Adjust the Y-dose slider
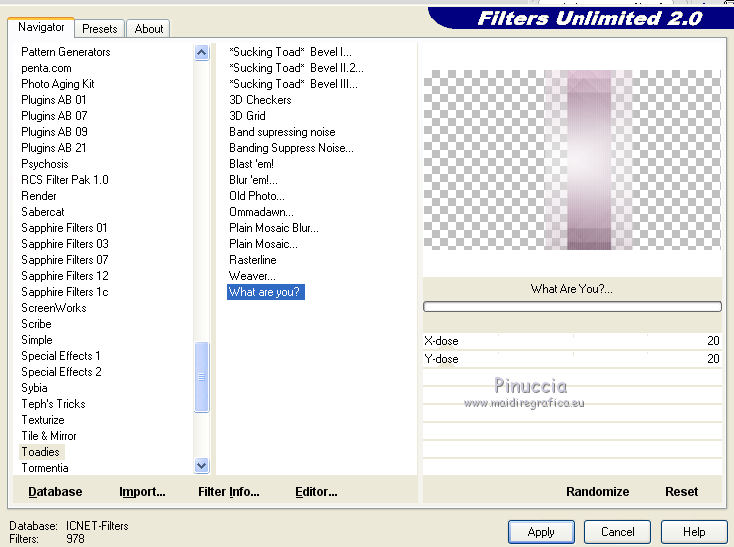Screen dimensions: 734x547 coord(572,359)
